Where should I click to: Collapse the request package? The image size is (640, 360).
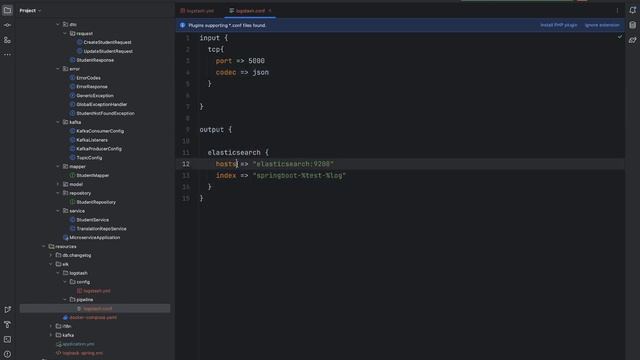pos(64,33)
